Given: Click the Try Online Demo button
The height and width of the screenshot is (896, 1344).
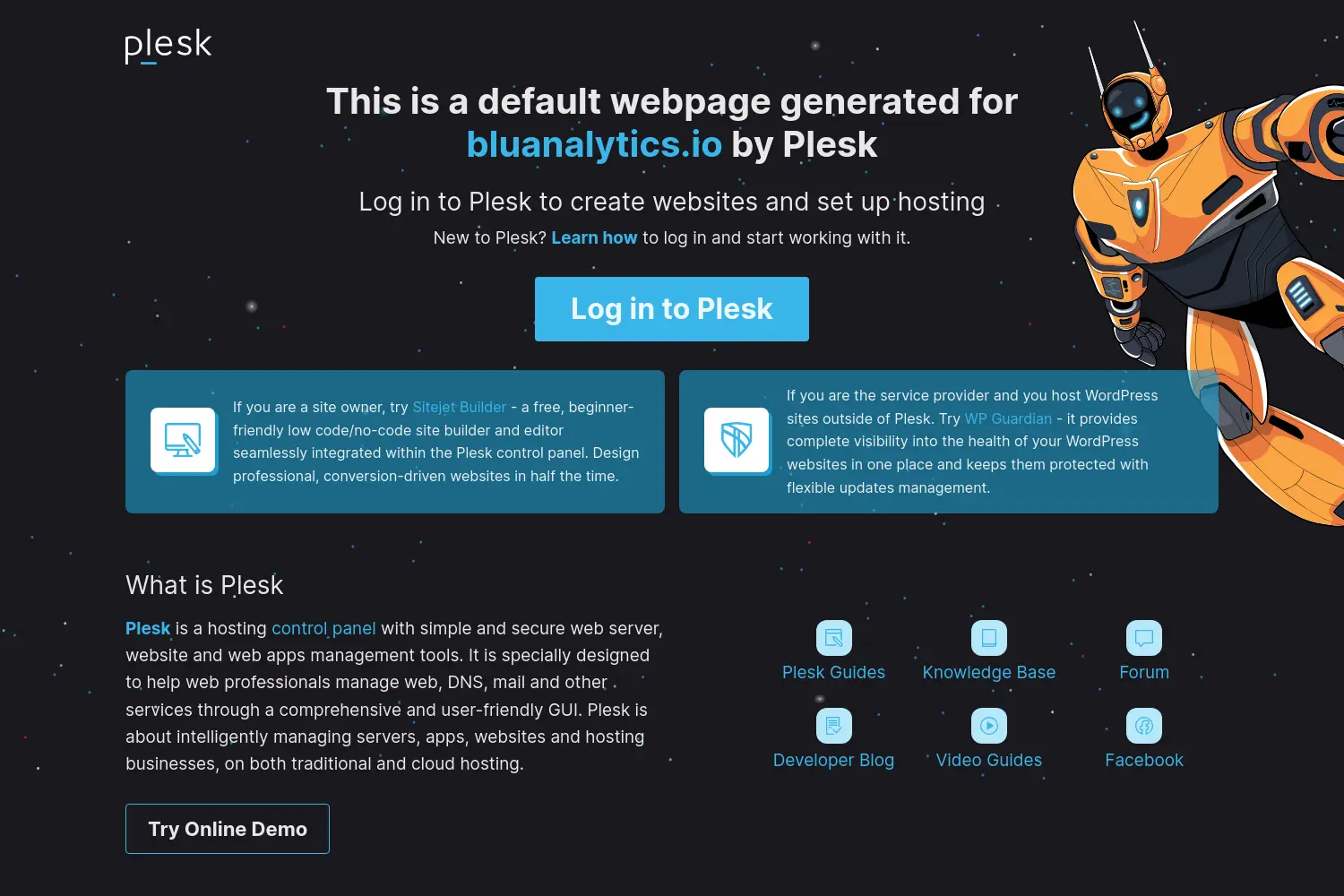Looking at the screenshot, I should pyautogui.click(x=228, y=829).
